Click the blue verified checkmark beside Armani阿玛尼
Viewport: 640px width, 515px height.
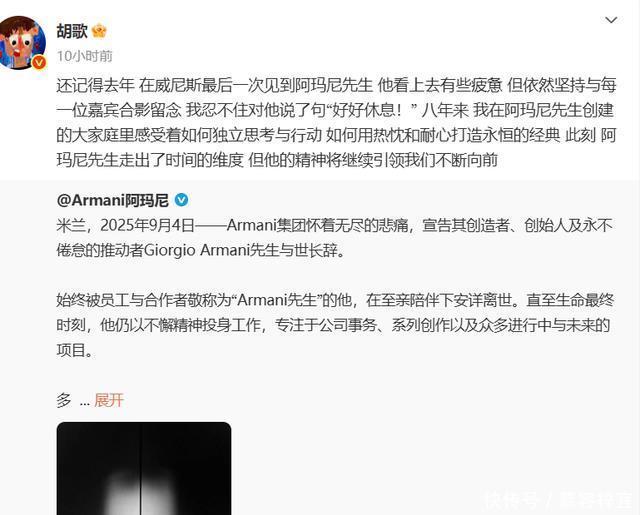click(x=182, y=200)
